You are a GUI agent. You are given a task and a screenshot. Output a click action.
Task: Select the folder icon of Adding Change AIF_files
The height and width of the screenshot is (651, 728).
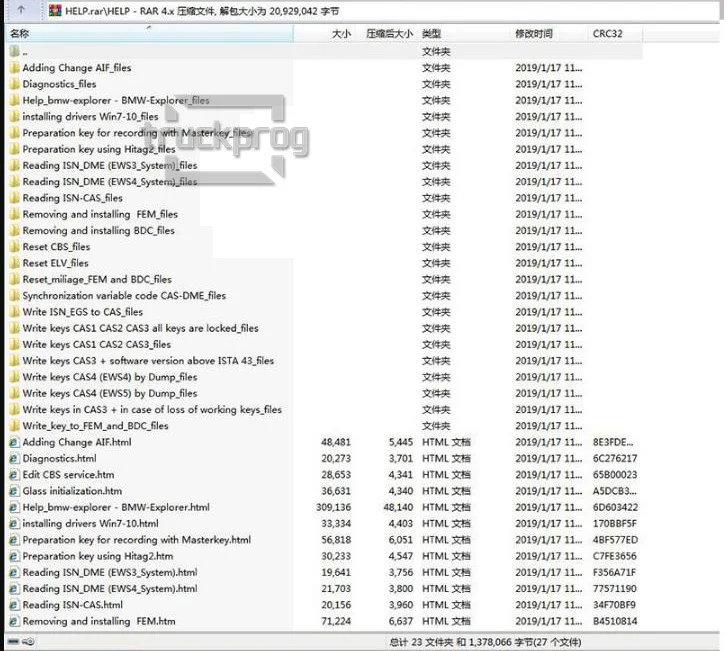coord(14,68)
